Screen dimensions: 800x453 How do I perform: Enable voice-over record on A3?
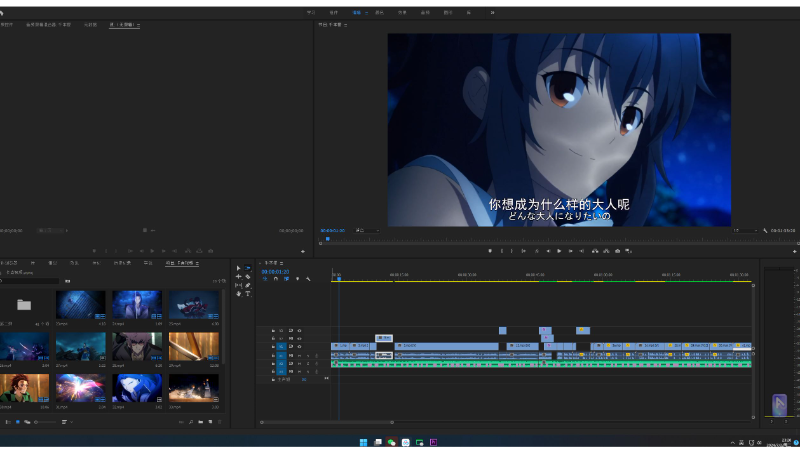coord(316,372)
